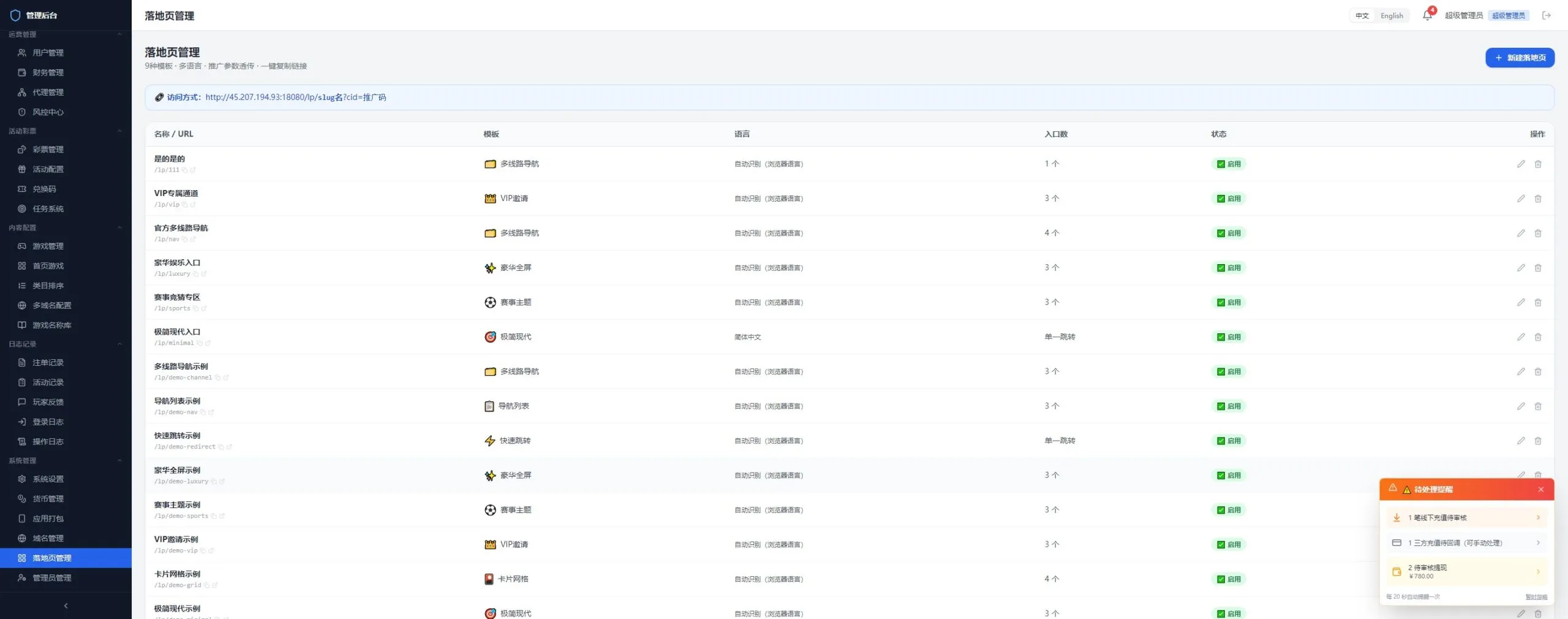Edit the 多线路导航示例 row with the pencil icon
The height and width of the screenshot is (619, 1568).
click(1521, 371)
